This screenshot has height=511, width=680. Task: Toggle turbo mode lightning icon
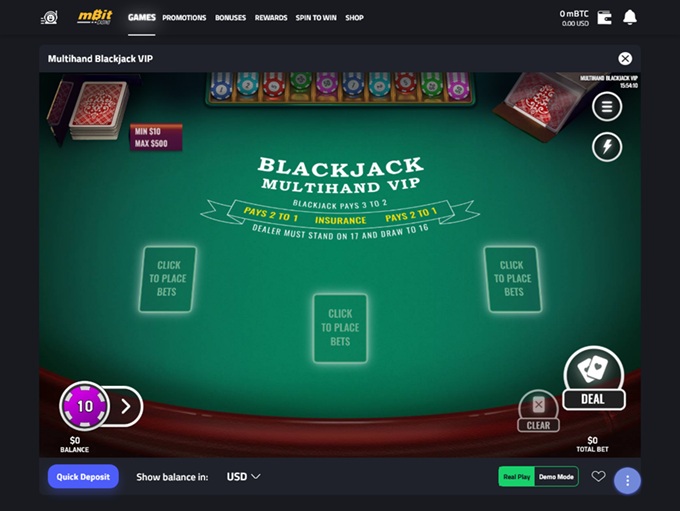pos(607,147)
